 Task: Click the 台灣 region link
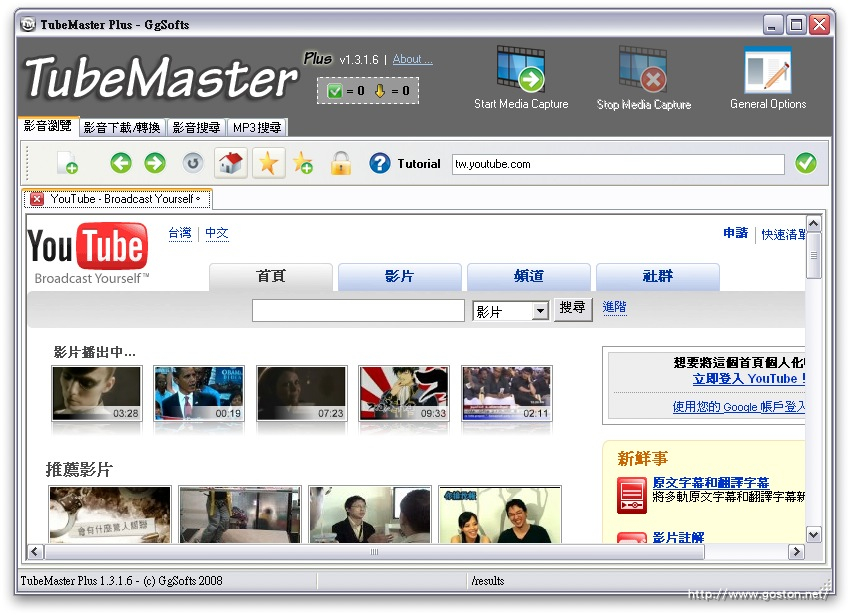pyautogui.click(x=180, y=233)
